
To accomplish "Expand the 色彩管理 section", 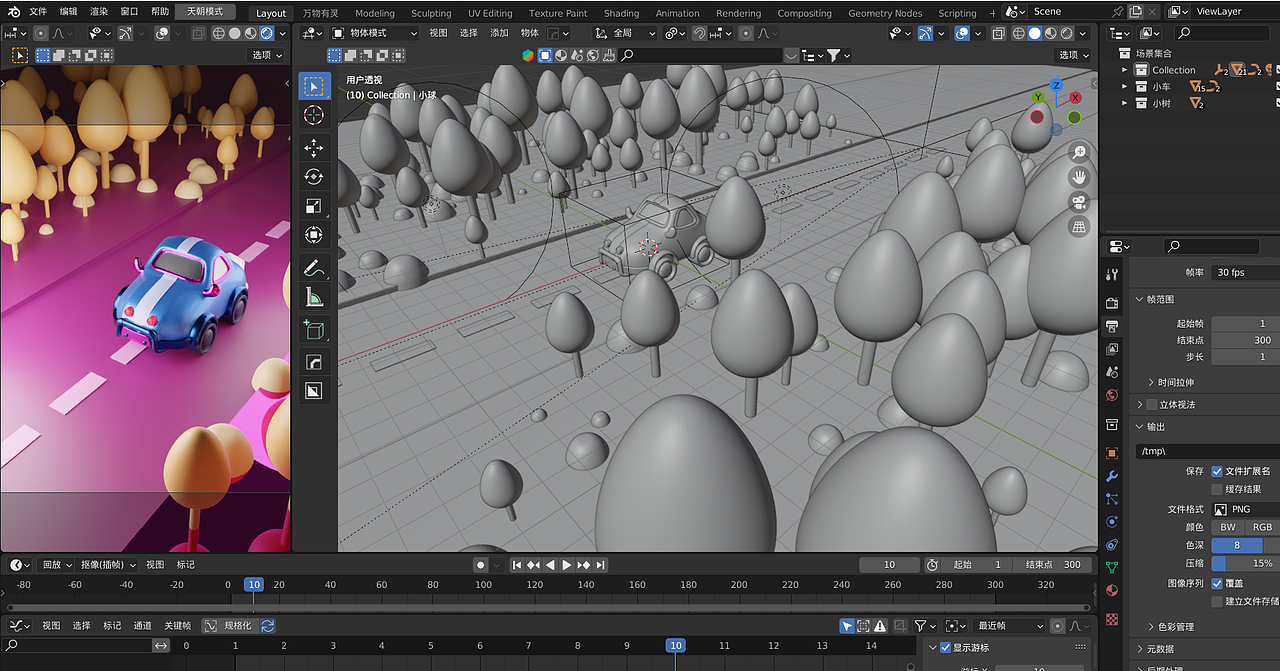I will click(1175, 627).
